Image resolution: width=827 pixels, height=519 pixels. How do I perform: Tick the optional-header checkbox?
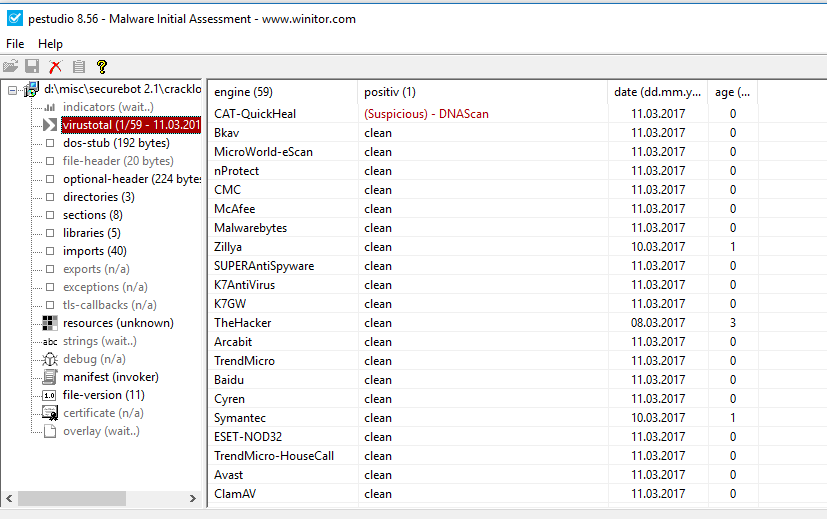click(x=50, y=179)
